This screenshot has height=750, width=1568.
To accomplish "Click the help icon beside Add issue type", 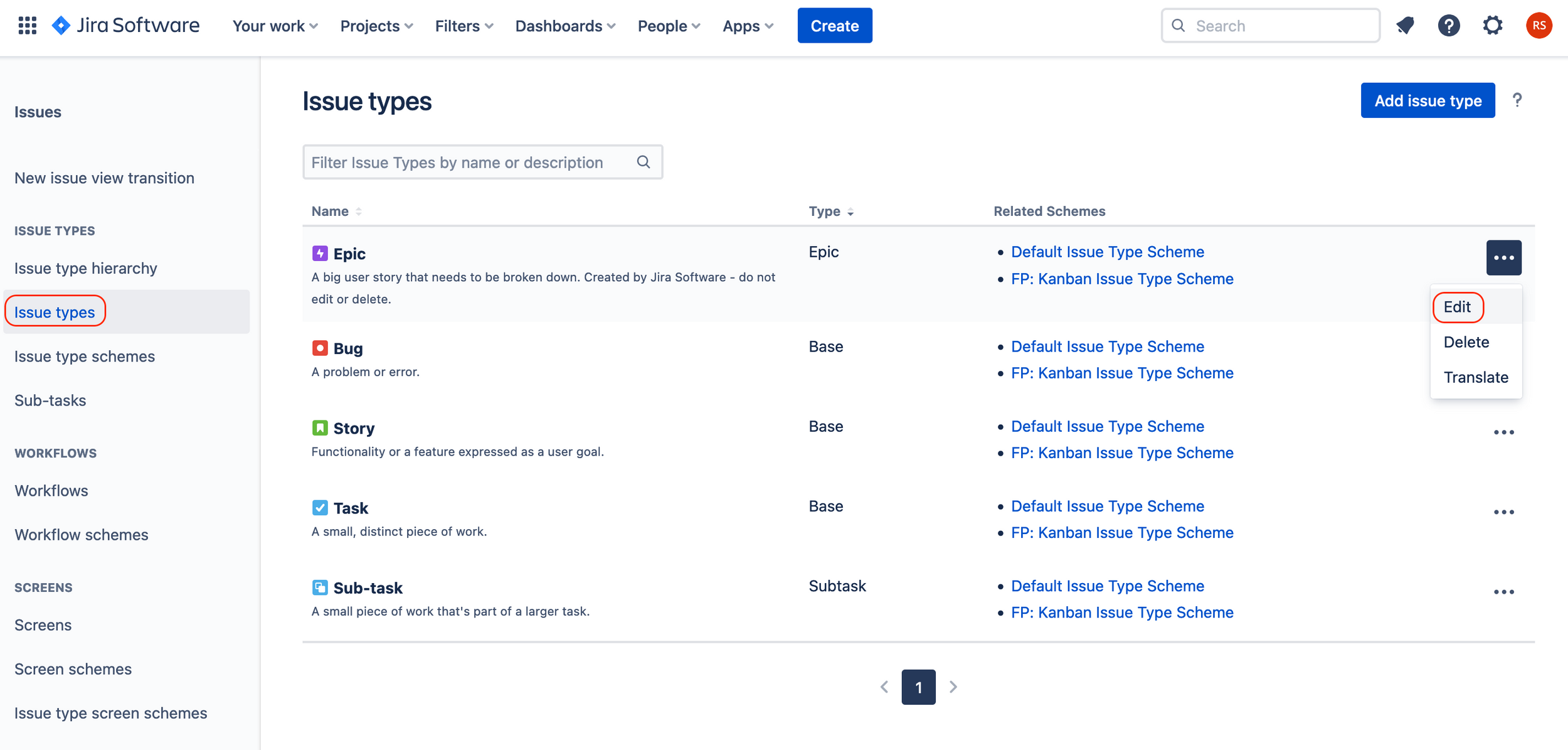I will (x=1517, y=100).
